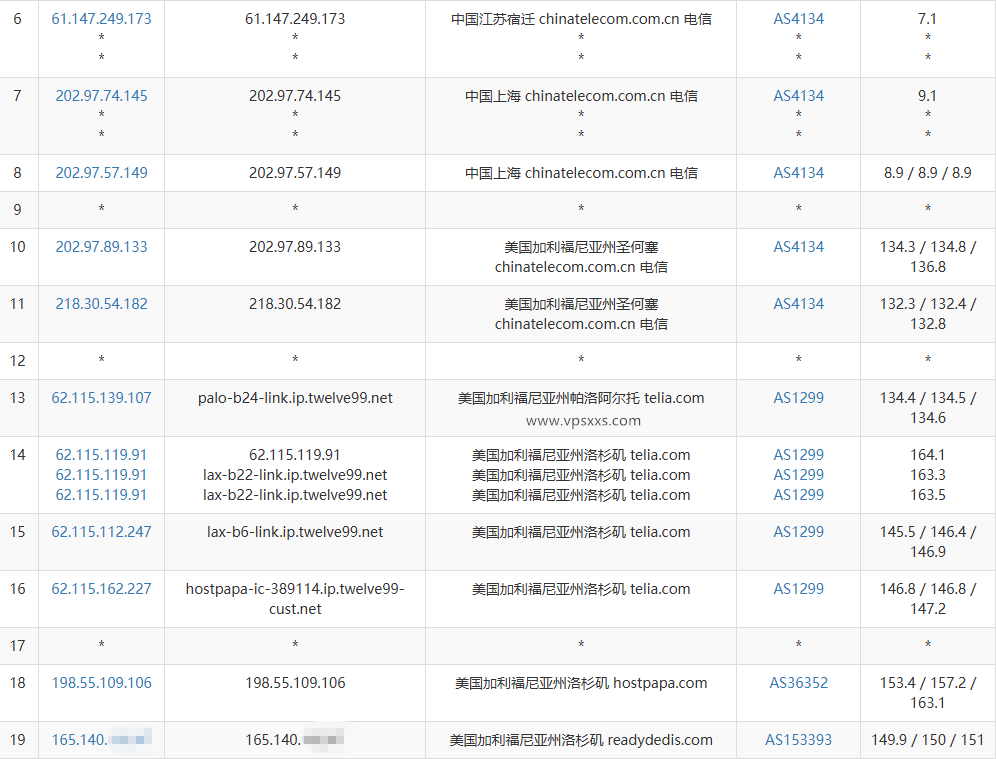Open IP link 218.30.54.182 in hop 11
Screen dimensions: 996x759
click(102, 304)
